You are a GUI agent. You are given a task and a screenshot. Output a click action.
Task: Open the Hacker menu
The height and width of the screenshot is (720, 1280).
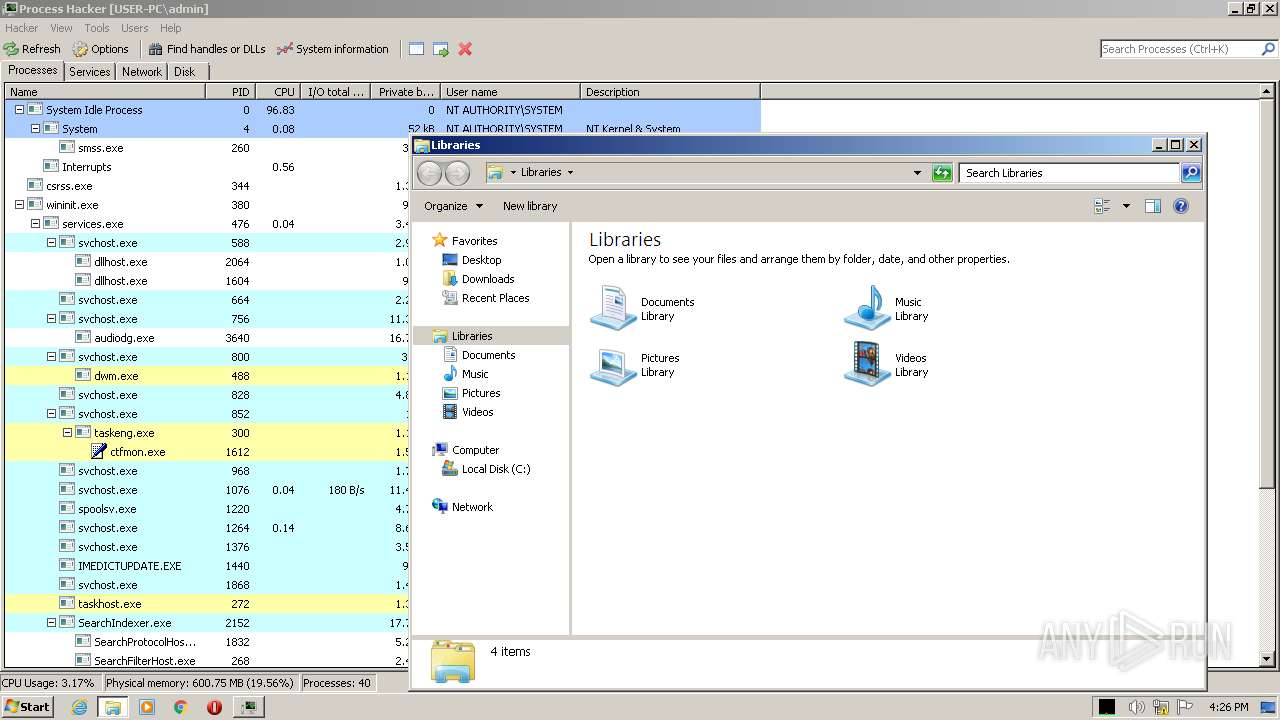(22, 28)
